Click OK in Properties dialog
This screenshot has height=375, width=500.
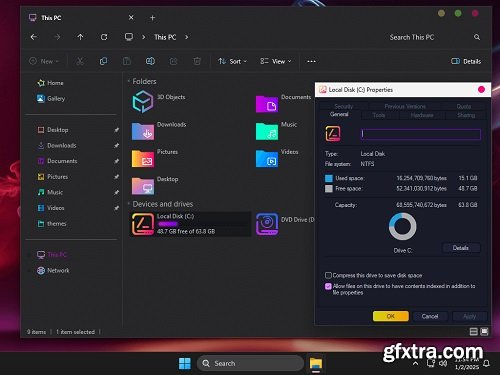pos(391,316)
